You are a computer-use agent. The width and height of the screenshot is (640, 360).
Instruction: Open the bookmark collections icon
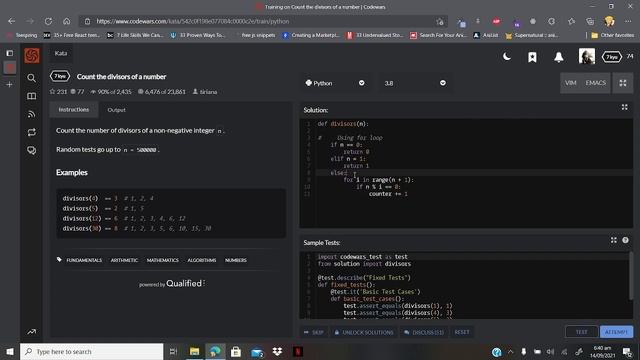532,57
